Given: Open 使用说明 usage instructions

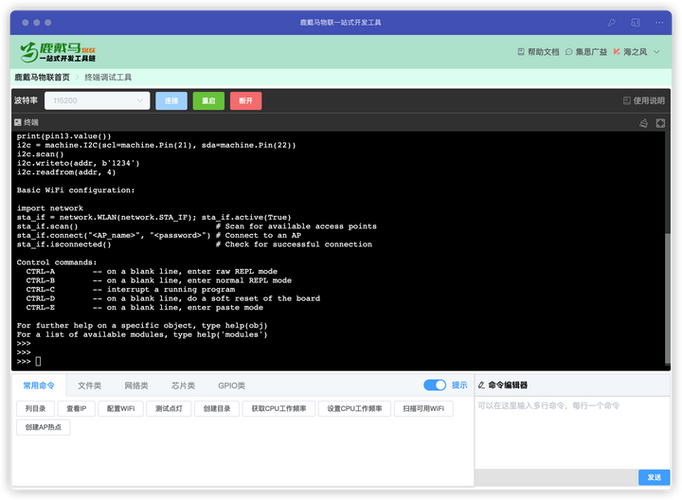Looking at the screenshot, I should [644, 100].
